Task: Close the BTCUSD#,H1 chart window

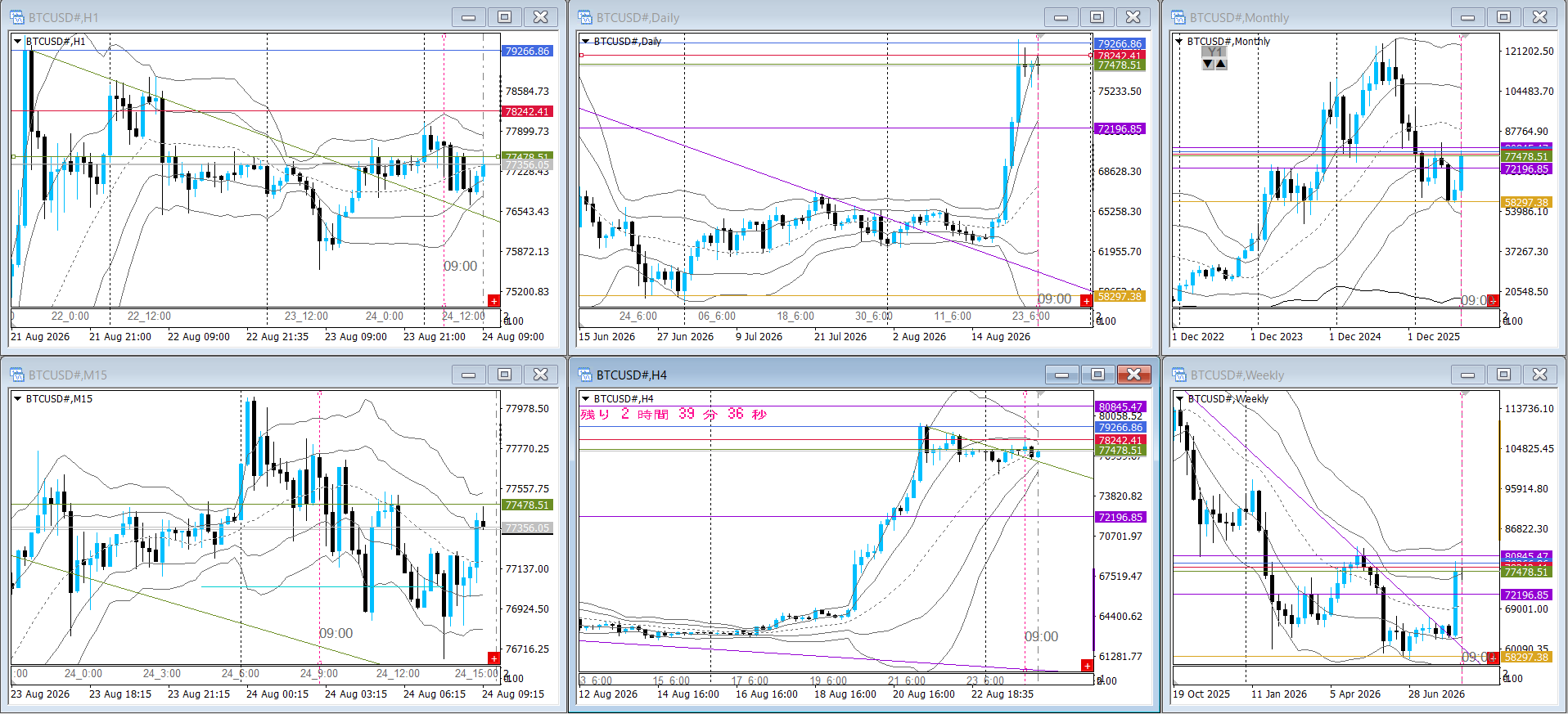Action: pyautogui.click(x=541, y=17)
